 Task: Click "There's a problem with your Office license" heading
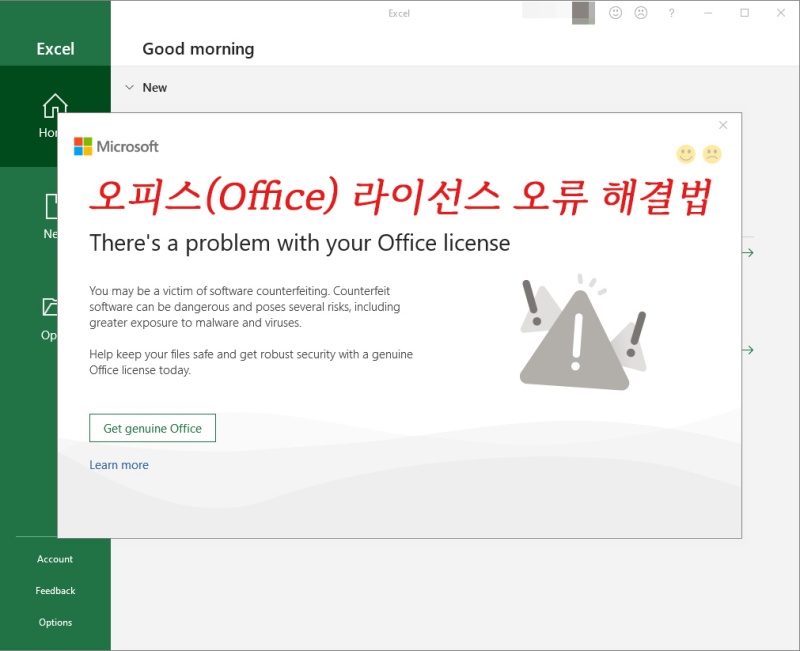pos(300,243)
